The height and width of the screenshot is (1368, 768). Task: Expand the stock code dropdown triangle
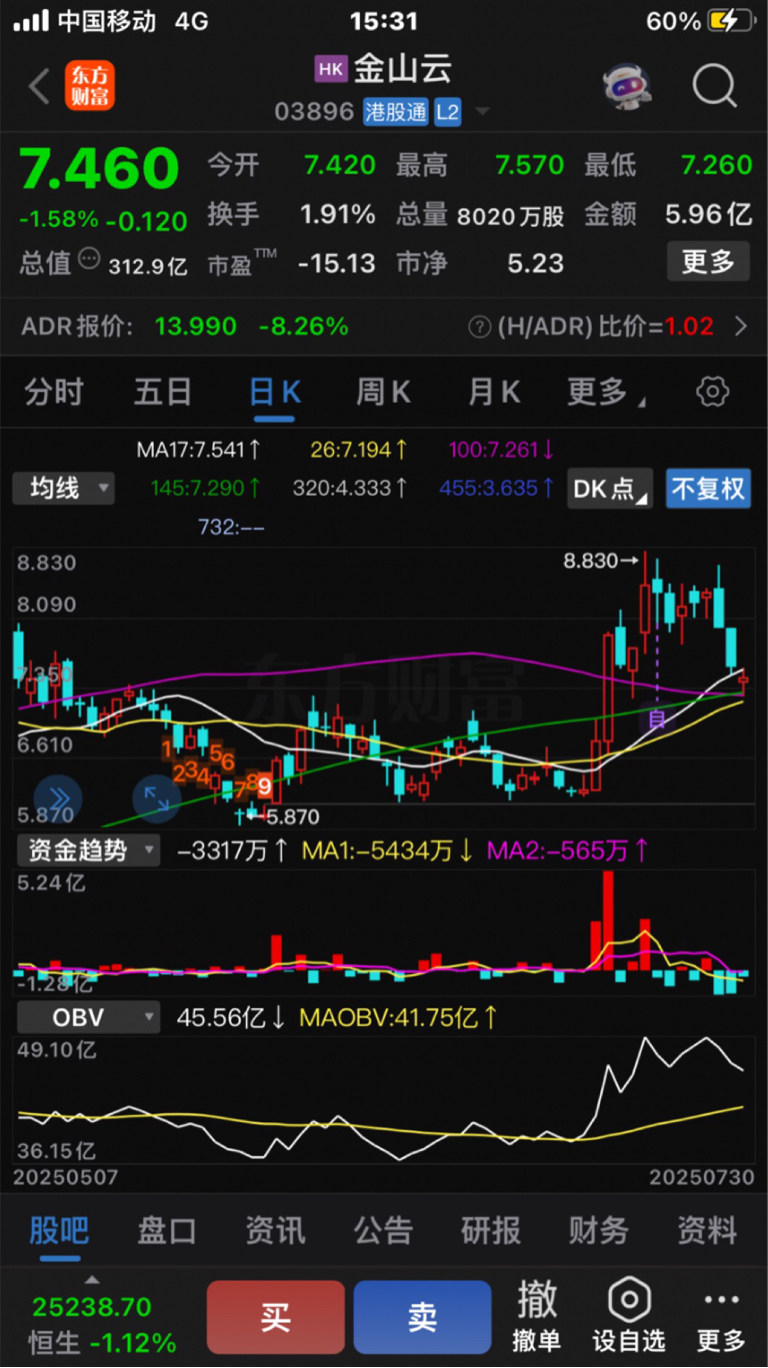click(483, 112)
